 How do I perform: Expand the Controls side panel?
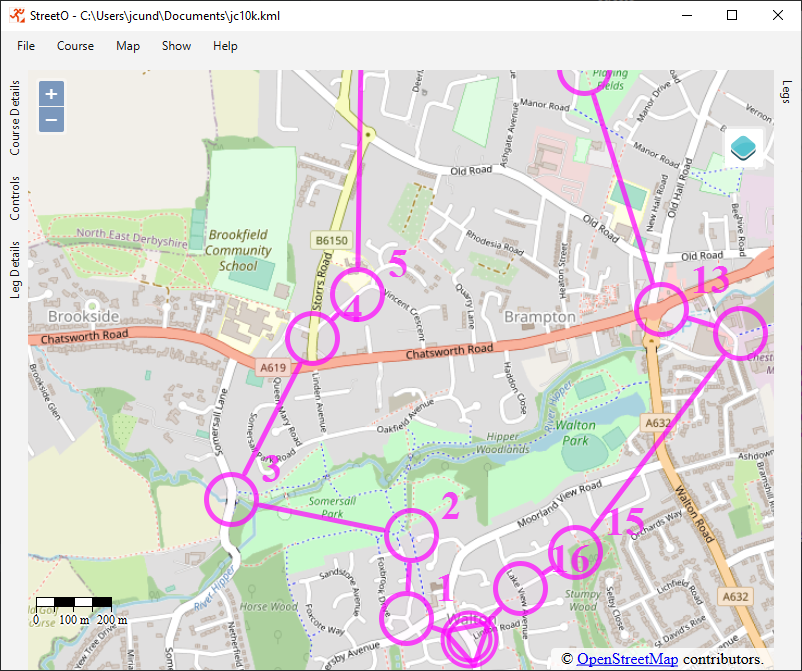(x=14, y=198)
